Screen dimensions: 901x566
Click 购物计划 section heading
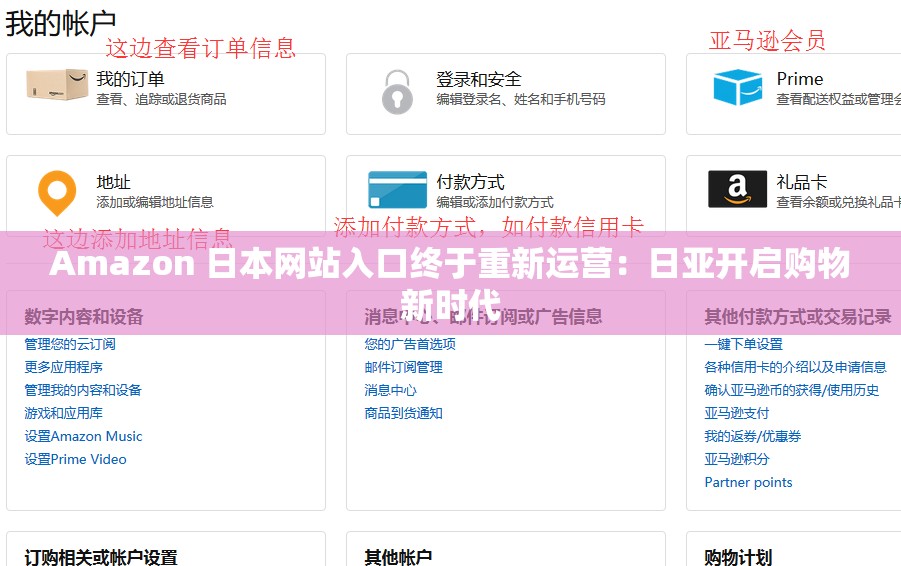coord(738,557)
